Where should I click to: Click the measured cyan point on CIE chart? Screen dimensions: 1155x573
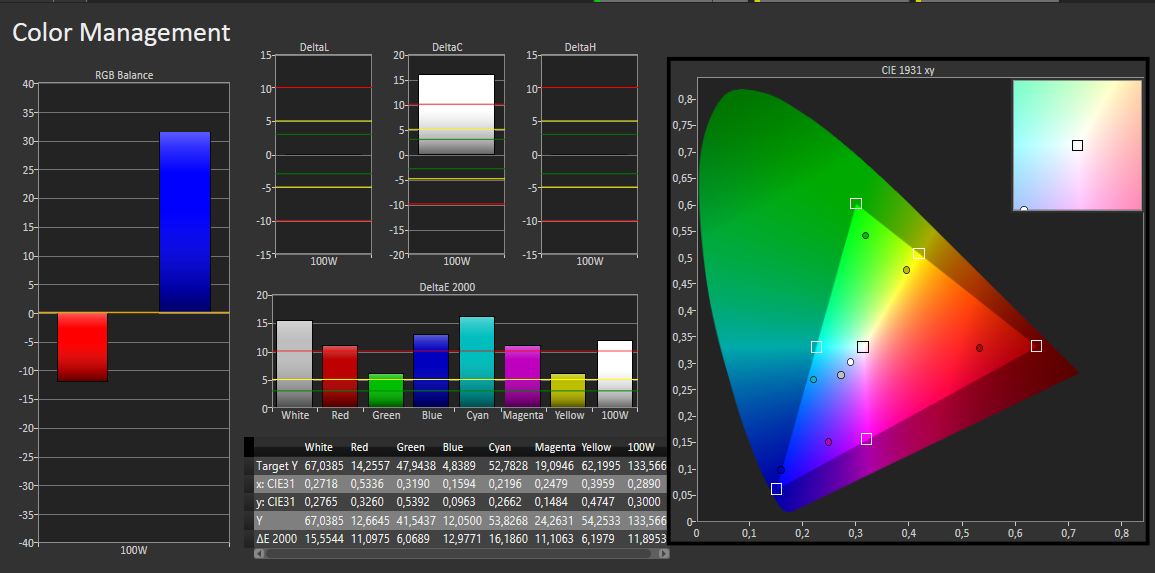coord(813,380)
